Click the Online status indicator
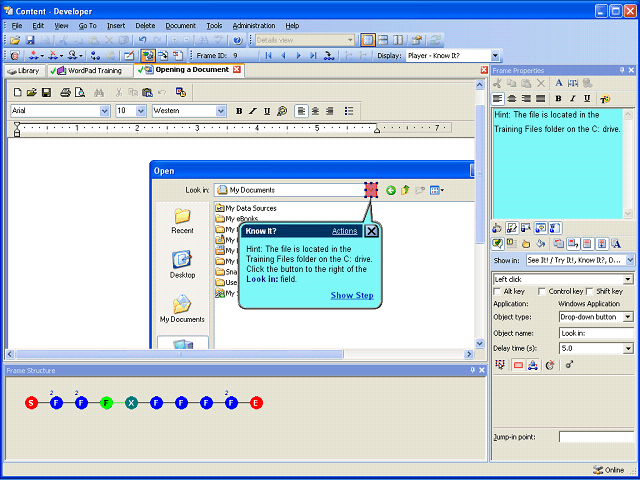Screen dimensions: 640x480 pos(609,470)
